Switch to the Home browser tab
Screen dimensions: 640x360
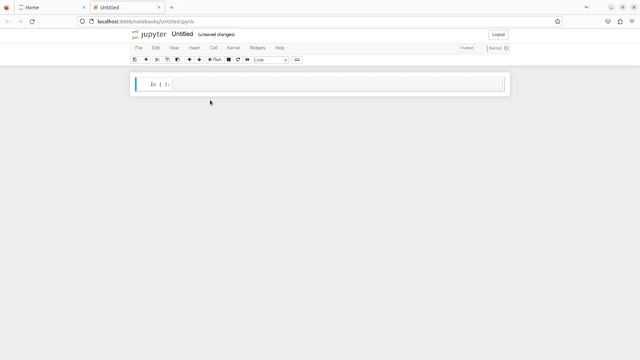[x=51, y=7]
